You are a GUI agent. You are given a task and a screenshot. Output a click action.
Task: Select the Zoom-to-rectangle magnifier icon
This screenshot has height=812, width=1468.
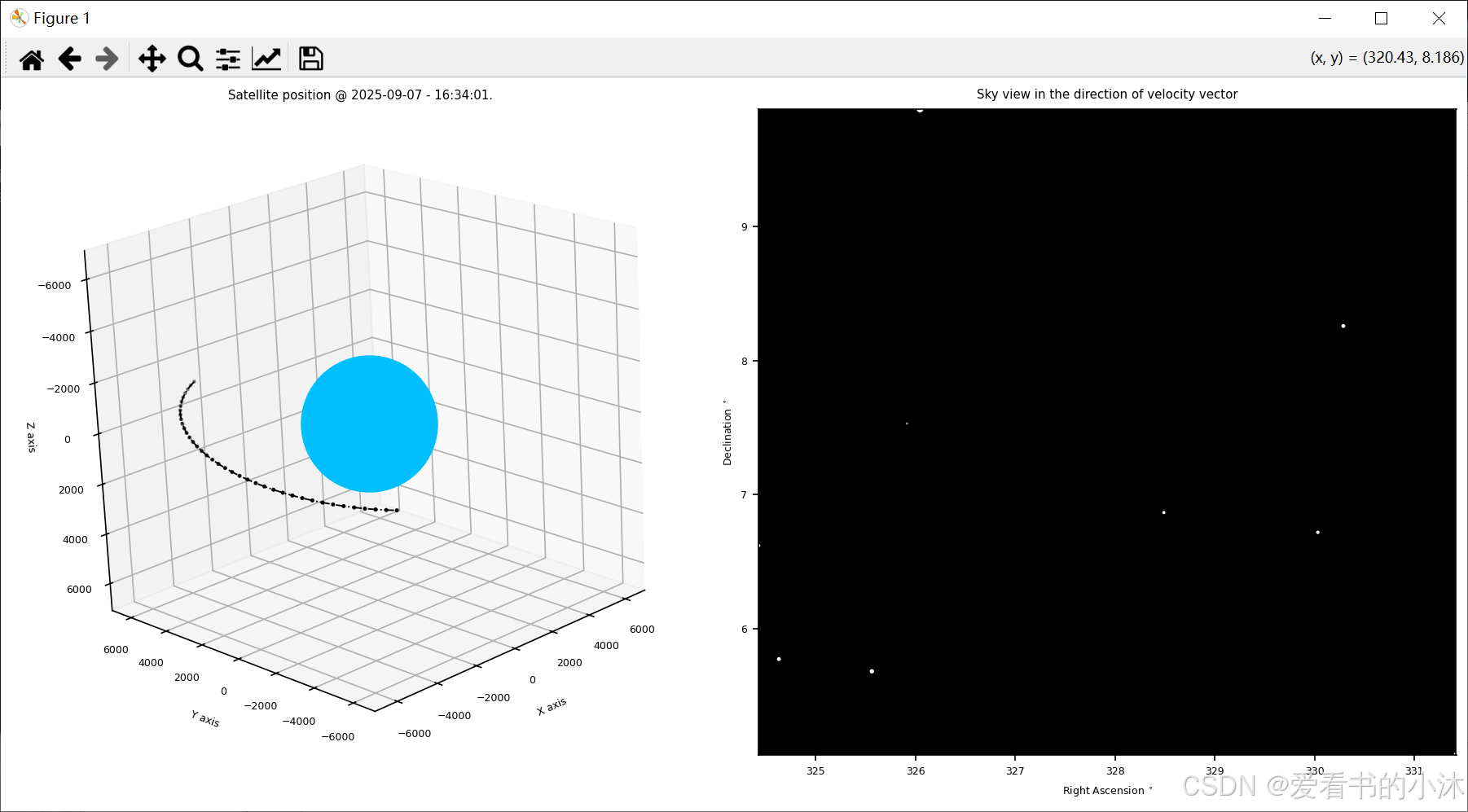point(190,58)
